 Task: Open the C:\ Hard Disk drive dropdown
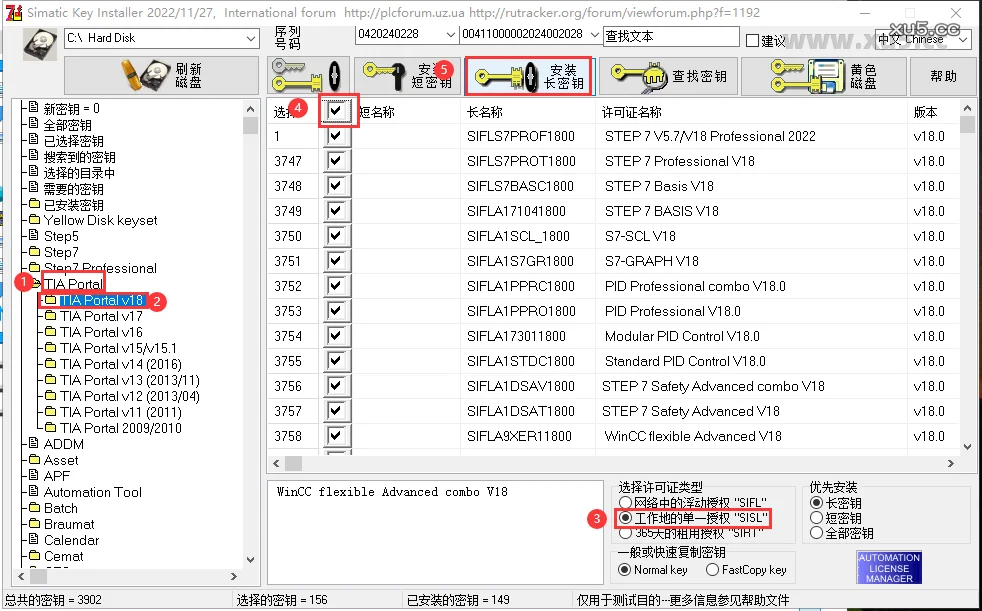click(249, 38)
